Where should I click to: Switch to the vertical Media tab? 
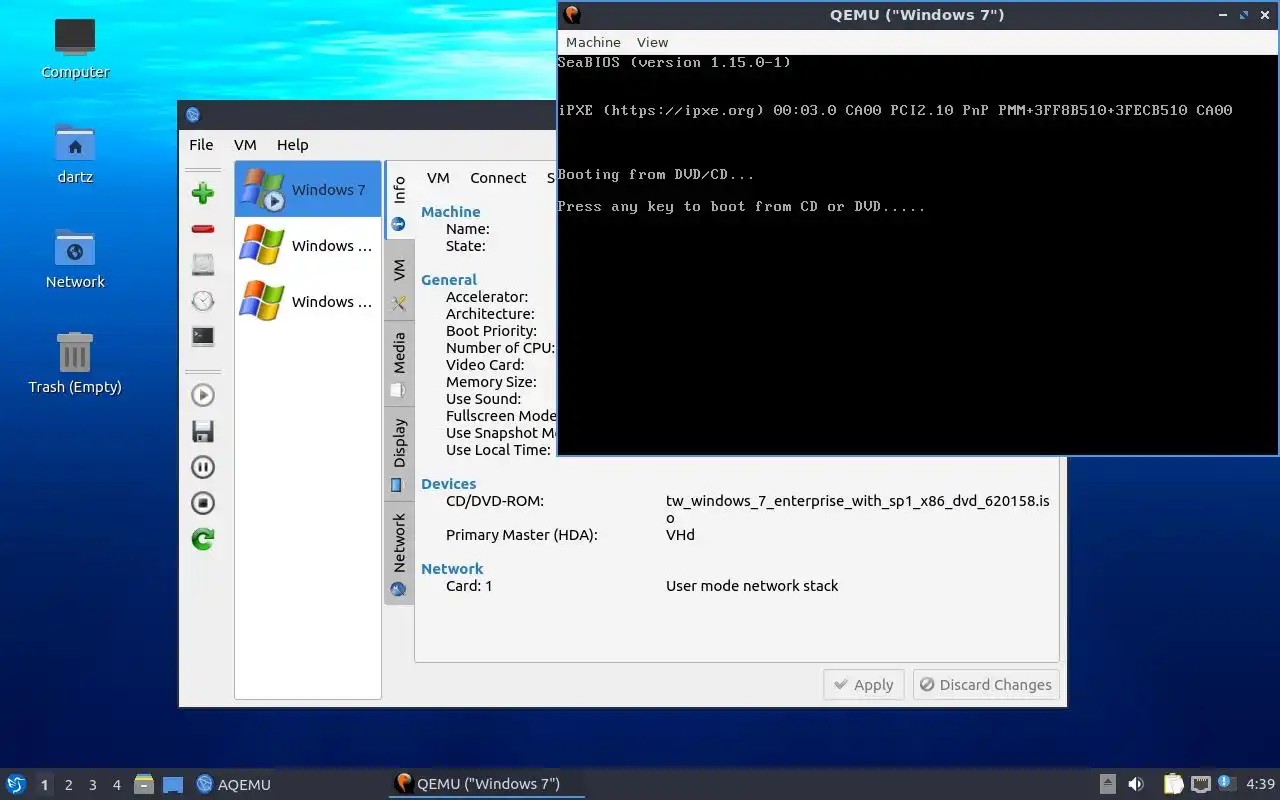399,363
